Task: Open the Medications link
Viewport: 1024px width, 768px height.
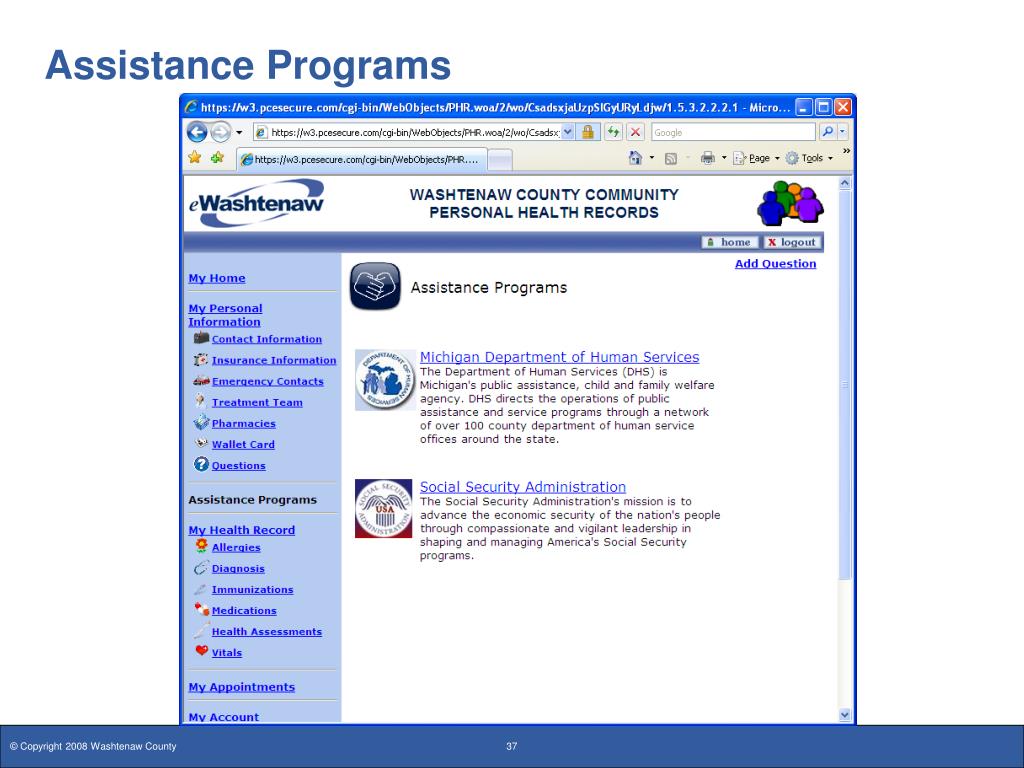Action: (x=244, y=611)
